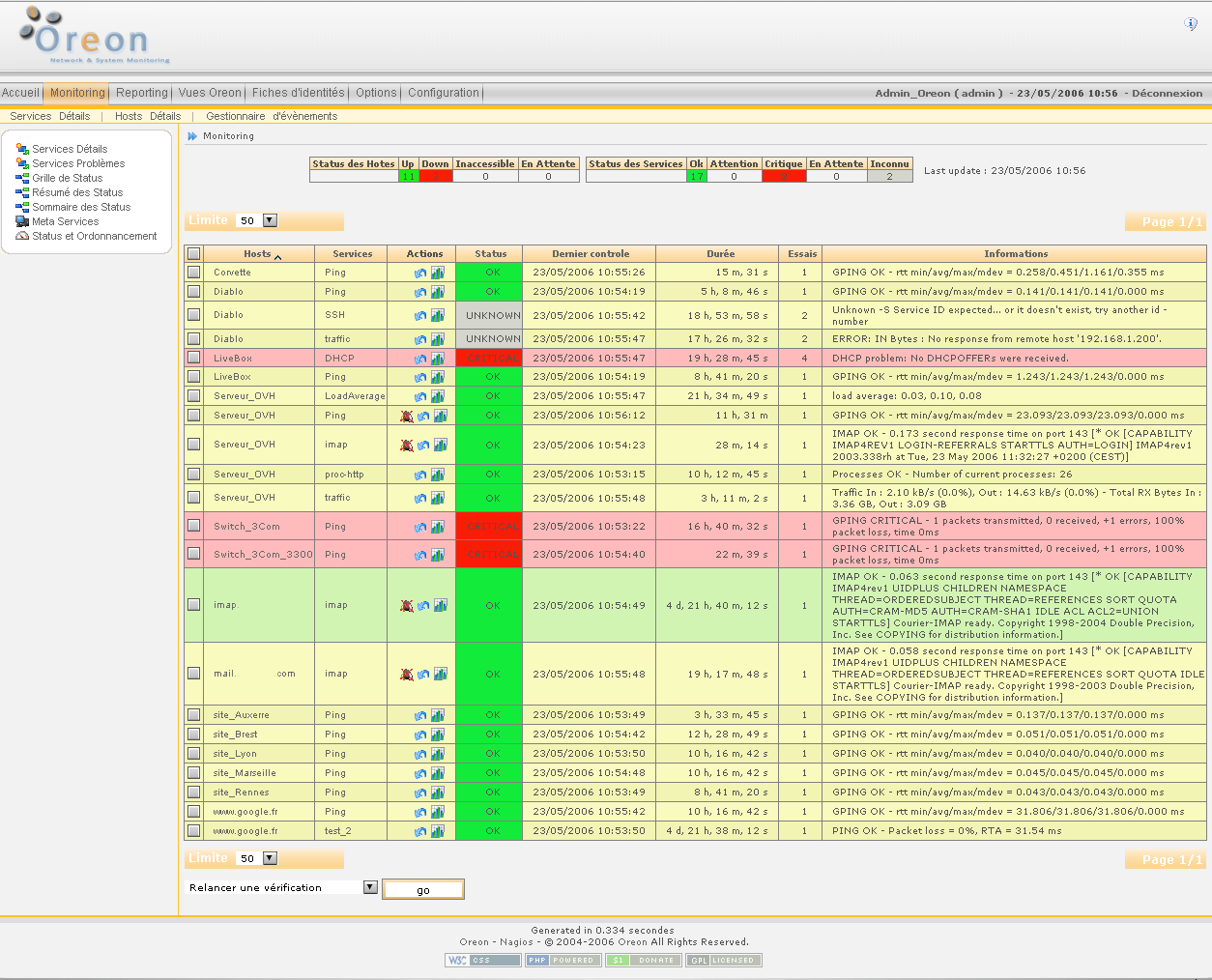Open the Configuration menu
This screenshot has height=980, width=1212.
pyautogui.click(x=444, y=93)
